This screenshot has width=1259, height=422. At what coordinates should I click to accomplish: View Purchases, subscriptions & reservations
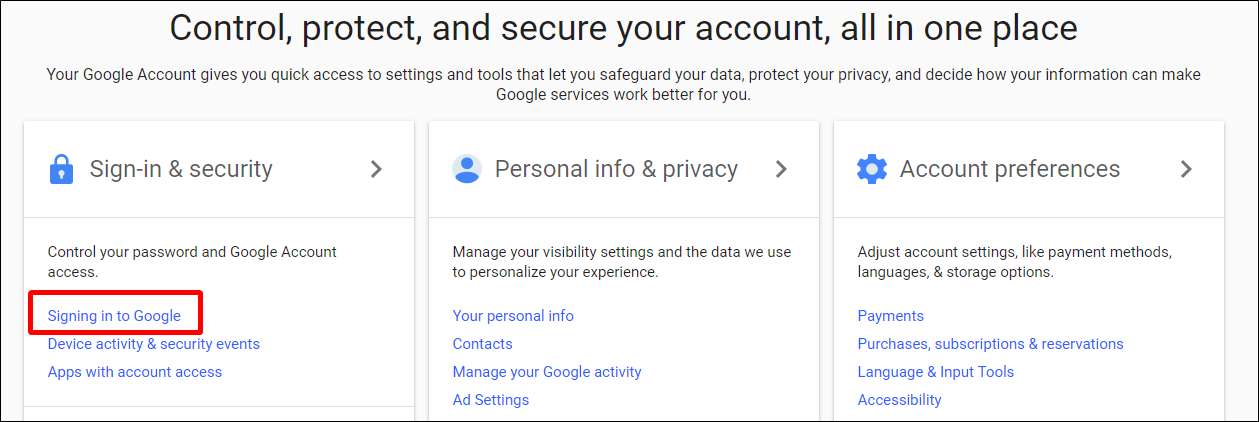click(990, 344)
